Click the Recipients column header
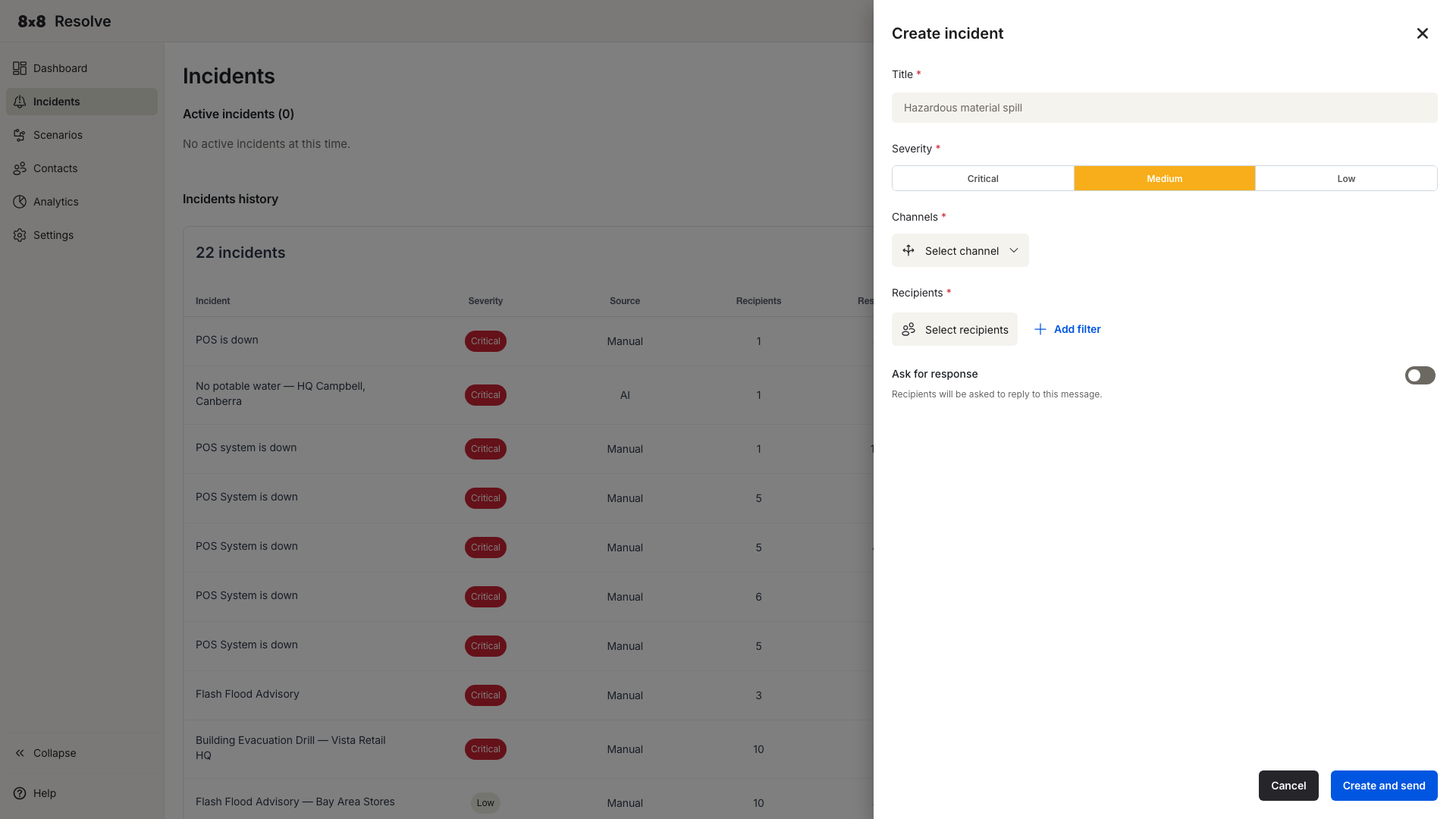The height and width of the screenshot is (819, 1456). pyautogui.click(x=758, y=301)
